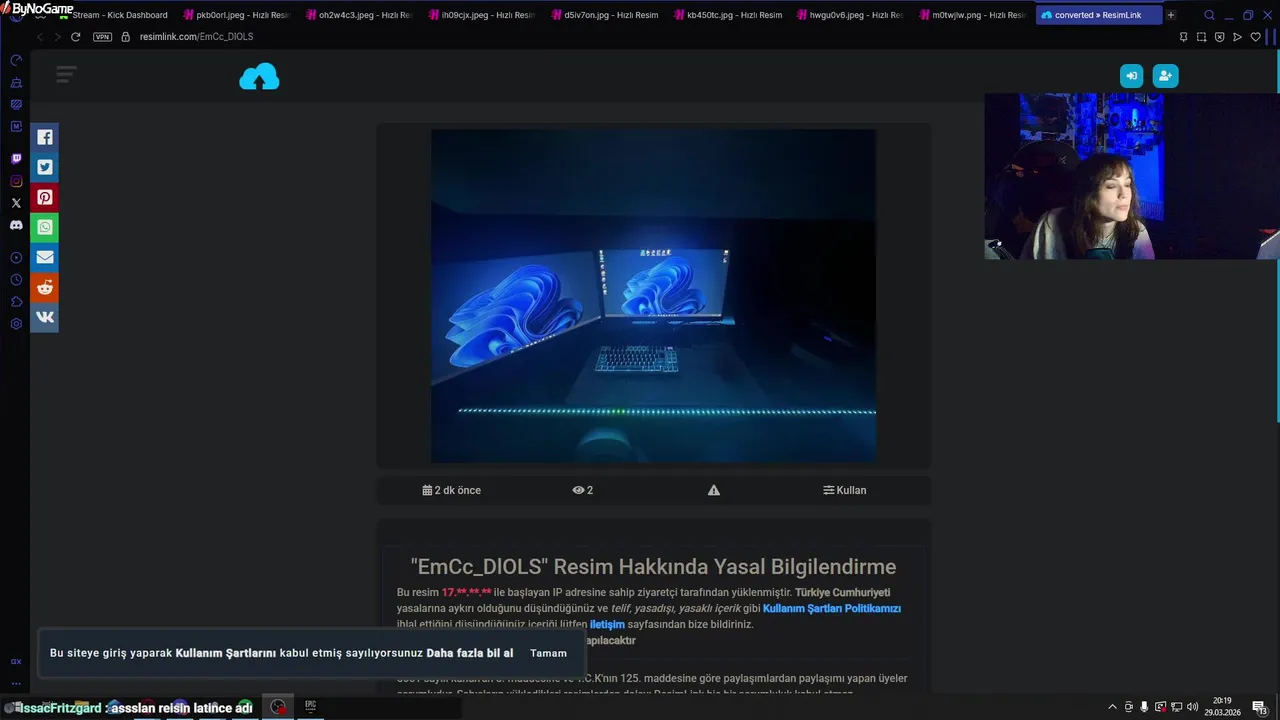Screen dimensions: 1280x720
Task: Toggle the browser VPN badge
Action: (x=102, y=37)
